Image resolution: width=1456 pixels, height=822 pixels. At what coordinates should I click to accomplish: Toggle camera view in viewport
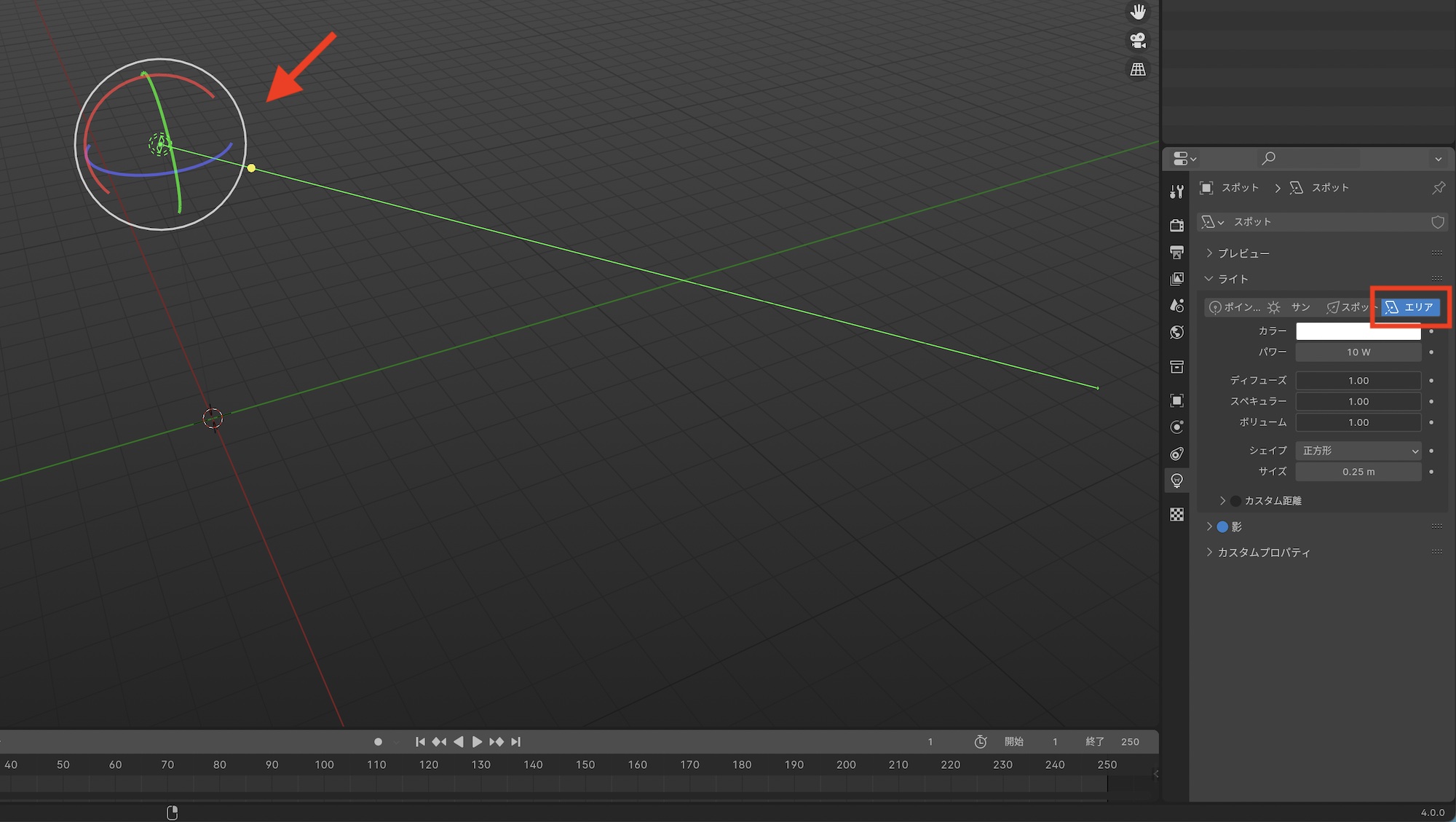pyautogui.click(x=1138, y=40)
